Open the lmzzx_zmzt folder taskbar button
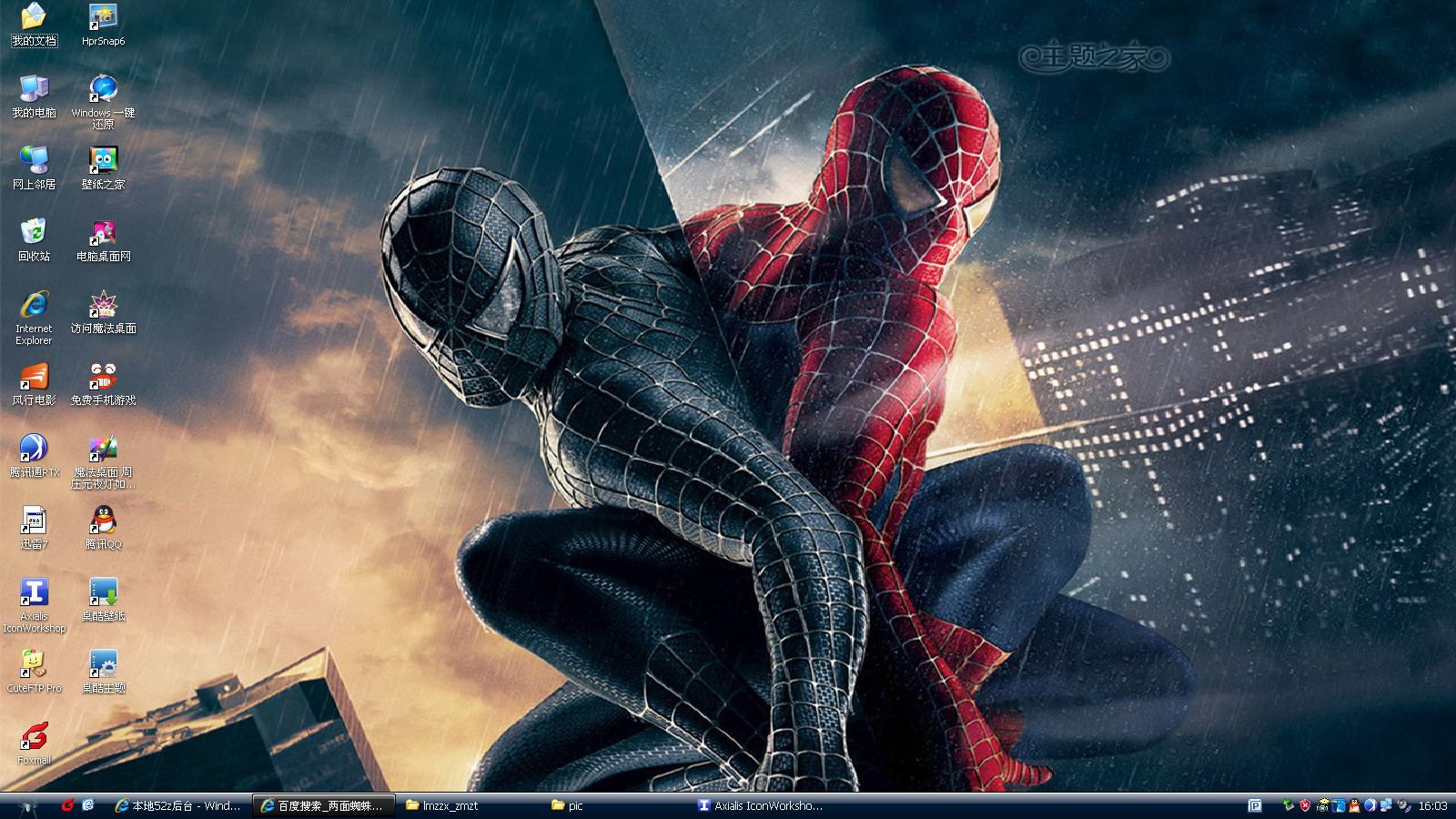The height and width of the screenshot is (819, 1456). (471, 806)
